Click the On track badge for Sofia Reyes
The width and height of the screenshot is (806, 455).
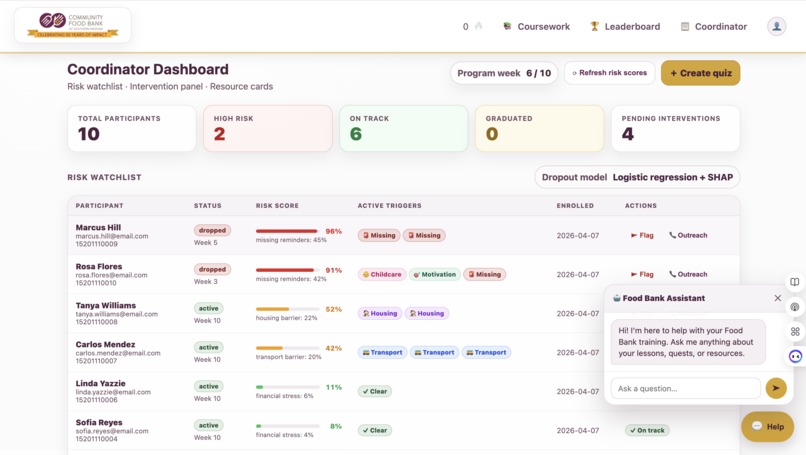coord(647,430)
